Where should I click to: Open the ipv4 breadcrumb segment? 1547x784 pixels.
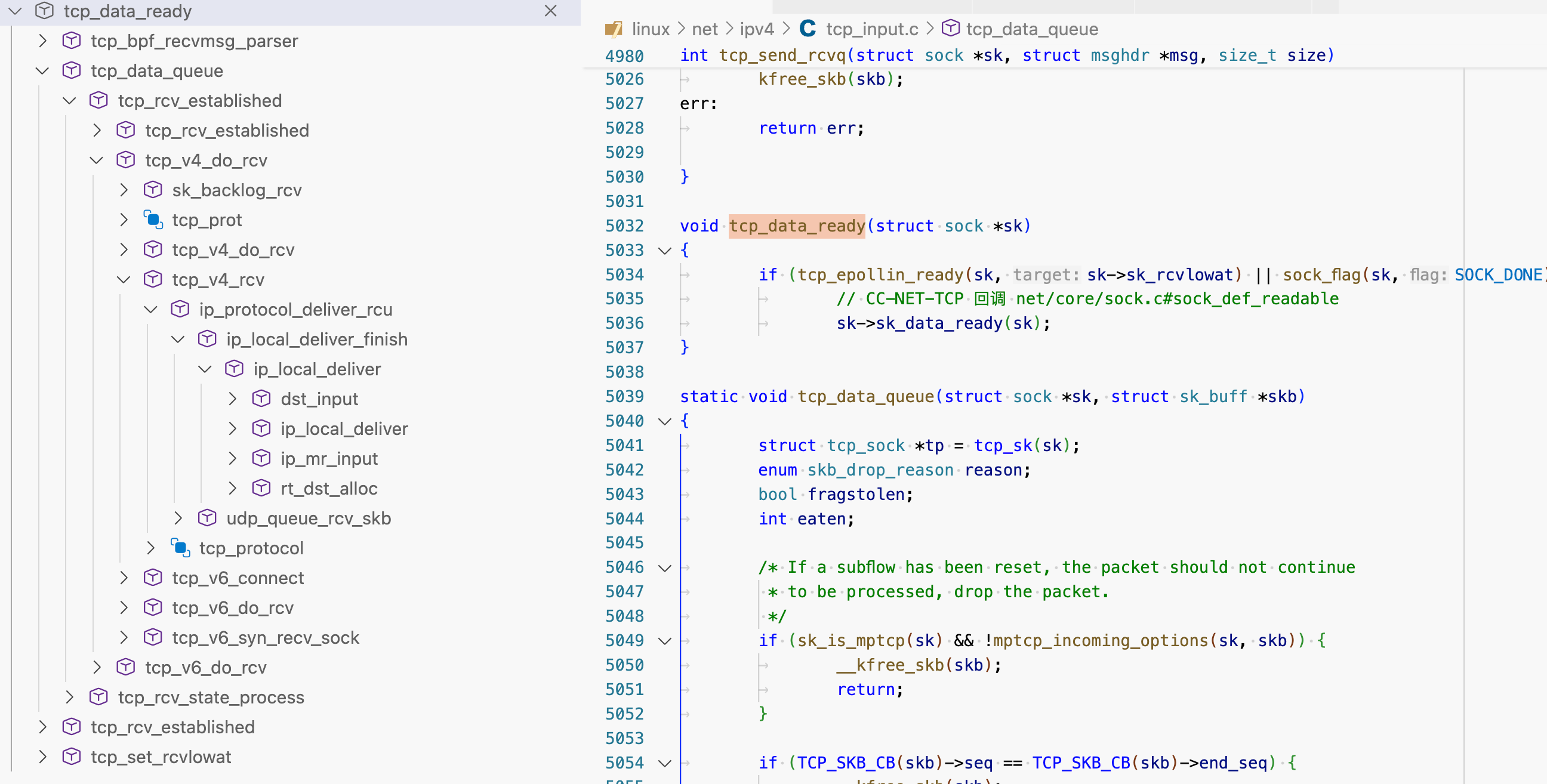(x=756, y=29)
